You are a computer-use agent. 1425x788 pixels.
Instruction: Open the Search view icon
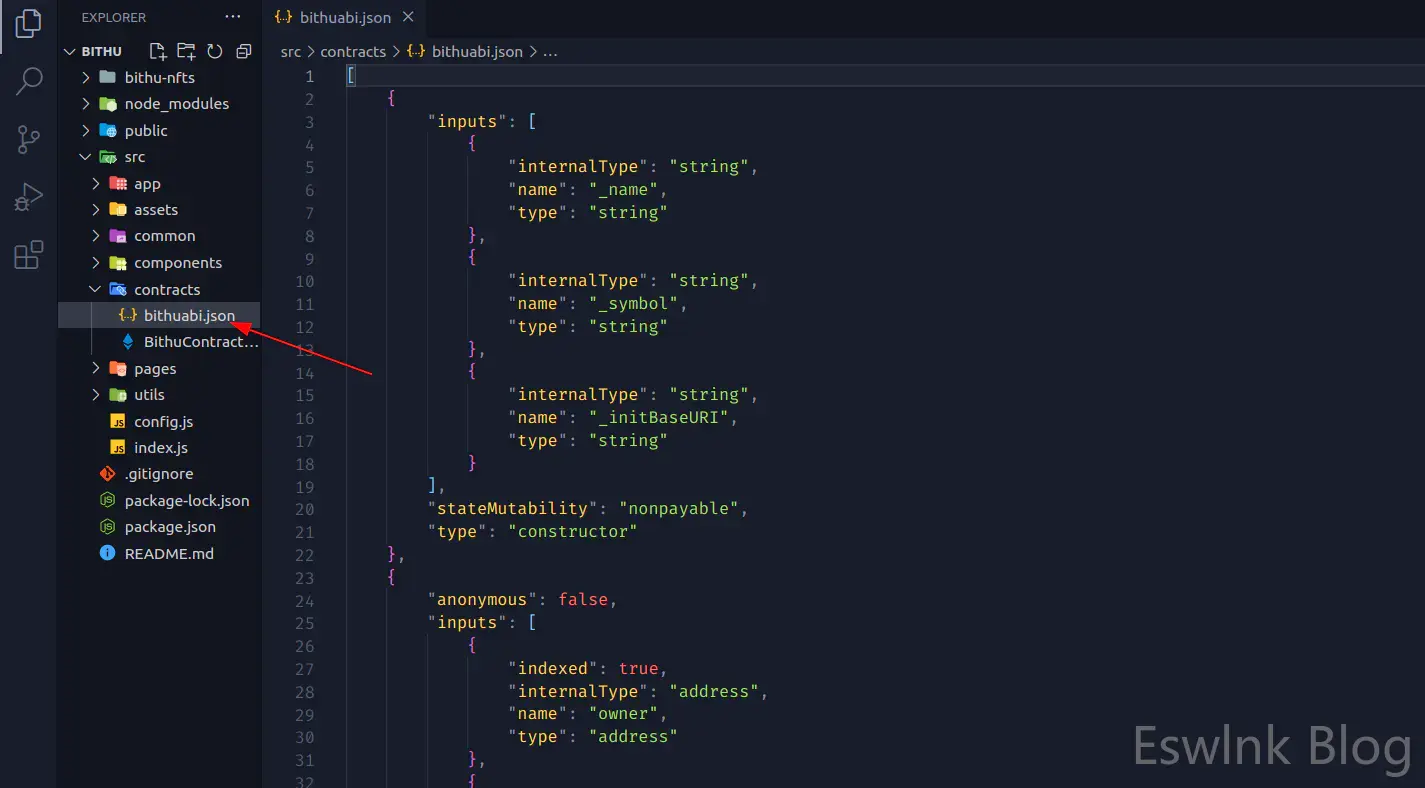(29, 81)
